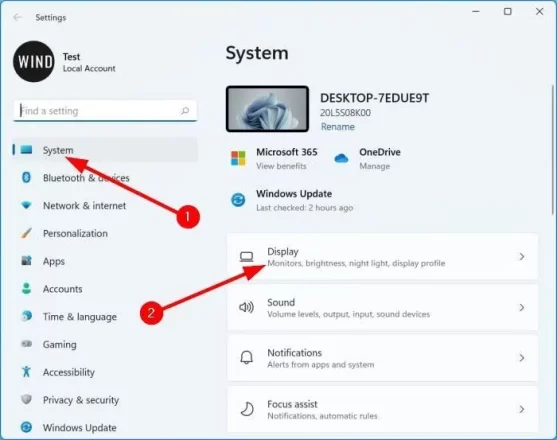Click the Apps icon in sidebar

click(26, 261)
